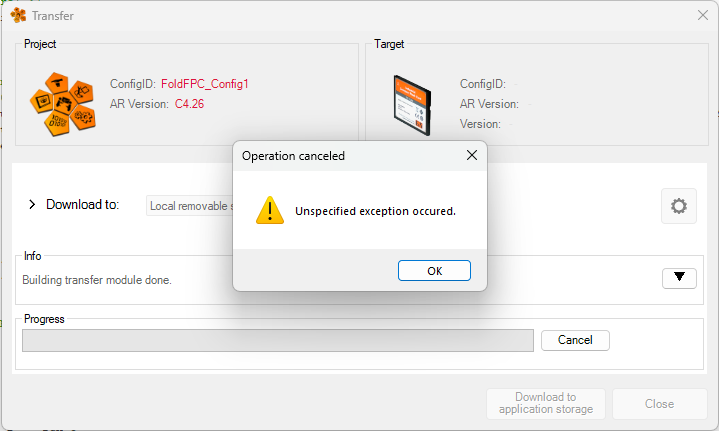Click the Close button at bottom right

(x=659, y=404)
